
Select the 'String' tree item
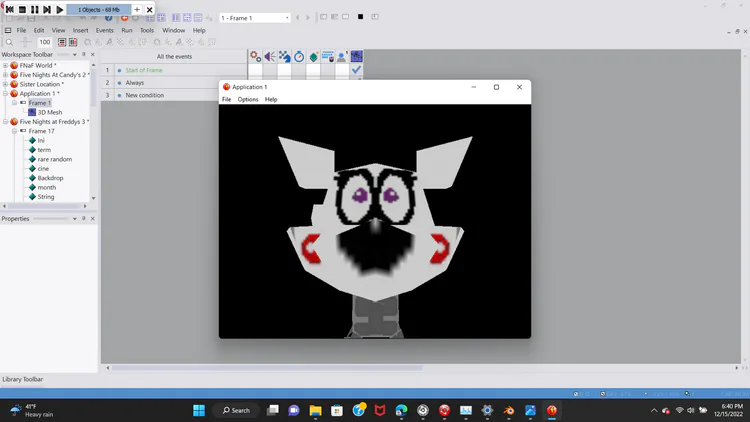coord(45,197)
